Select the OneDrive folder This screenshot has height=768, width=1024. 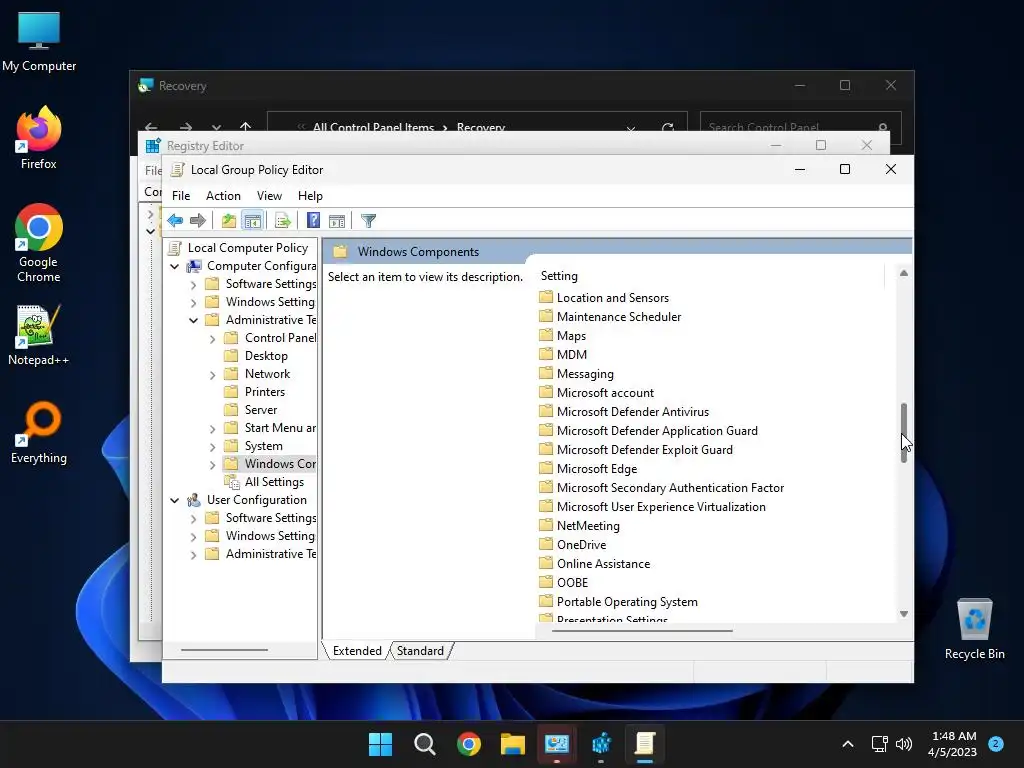(581, 545)
